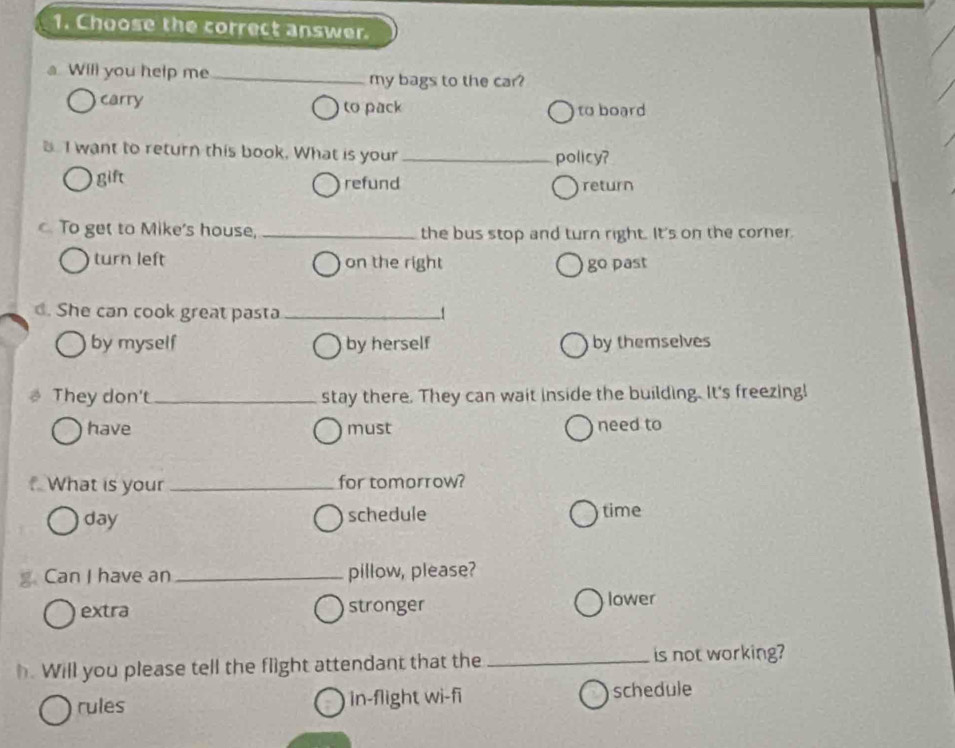Viewport: 955px width, 748px height.
Task: Select 'go past' for Mike's house question
Action: point(570,265)
